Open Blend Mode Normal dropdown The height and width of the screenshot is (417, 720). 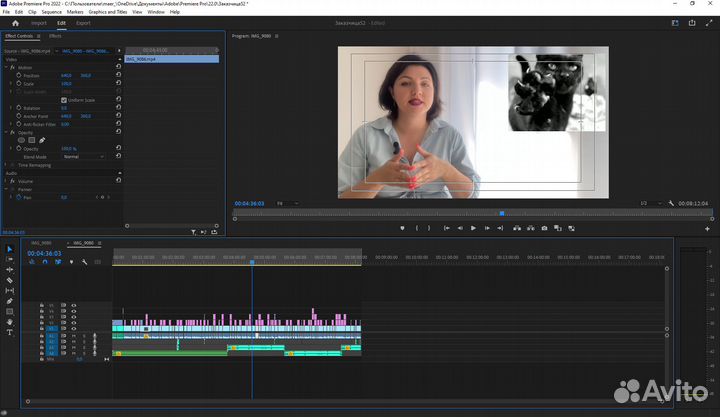point(83,157)
